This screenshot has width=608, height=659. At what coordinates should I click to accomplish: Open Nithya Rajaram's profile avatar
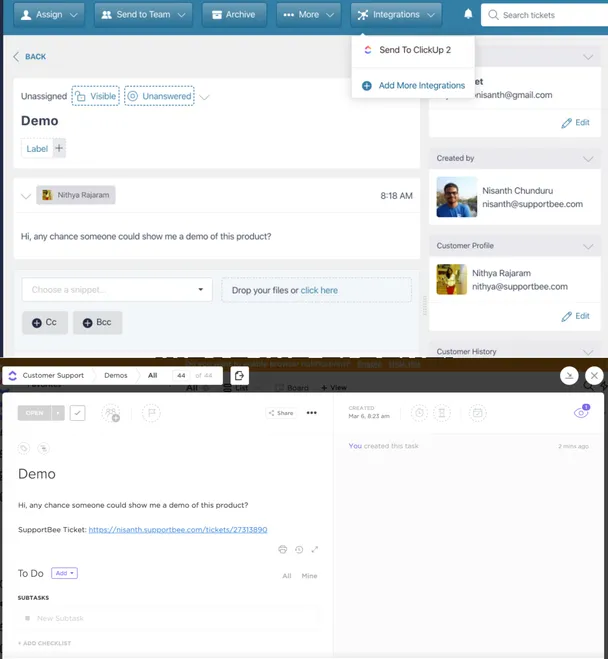pos(452,279)
